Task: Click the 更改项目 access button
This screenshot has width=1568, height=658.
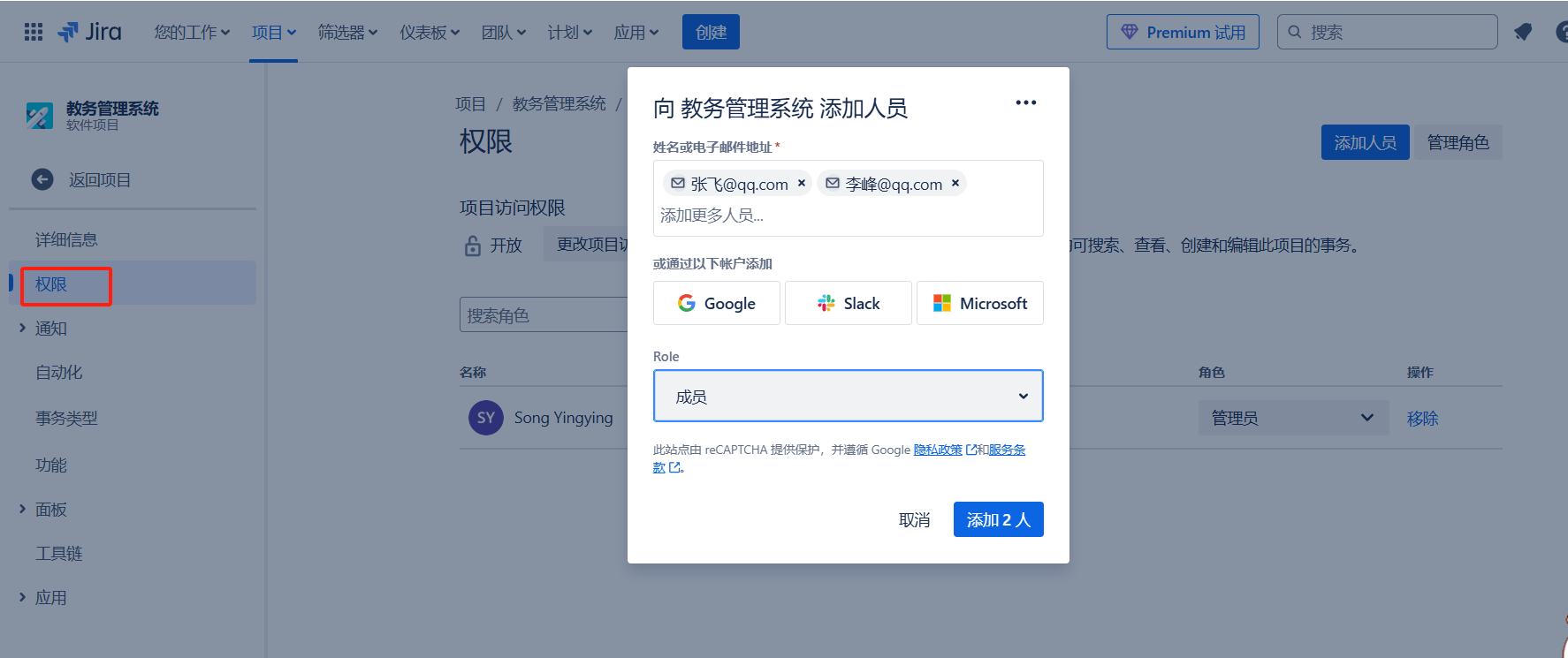Action: pos(585,245)
